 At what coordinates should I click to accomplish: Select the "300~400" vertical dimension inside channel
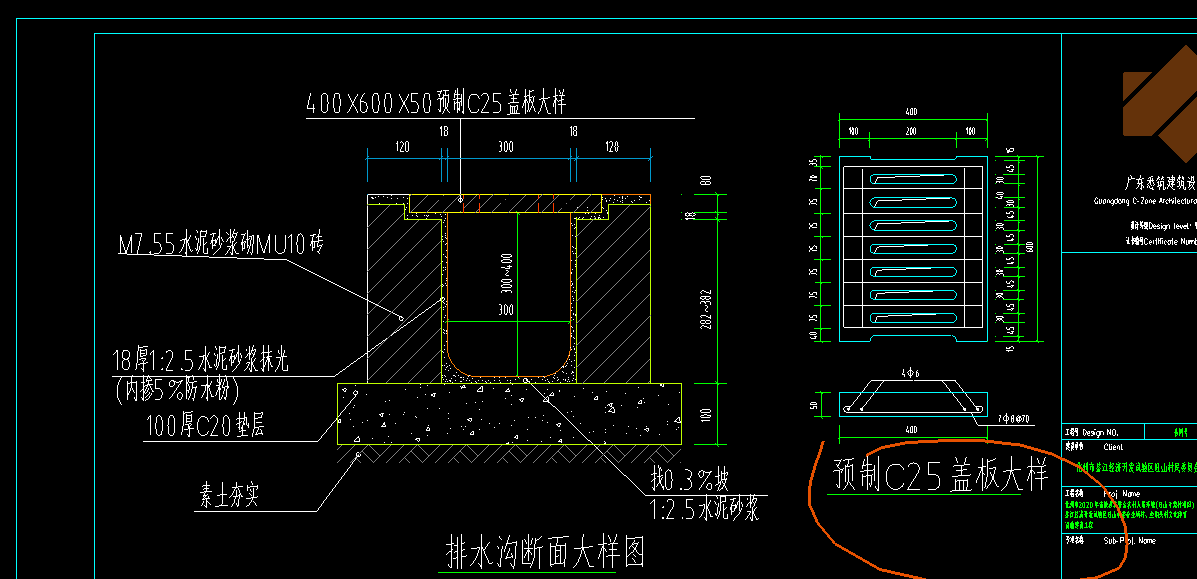click(508, 273)
